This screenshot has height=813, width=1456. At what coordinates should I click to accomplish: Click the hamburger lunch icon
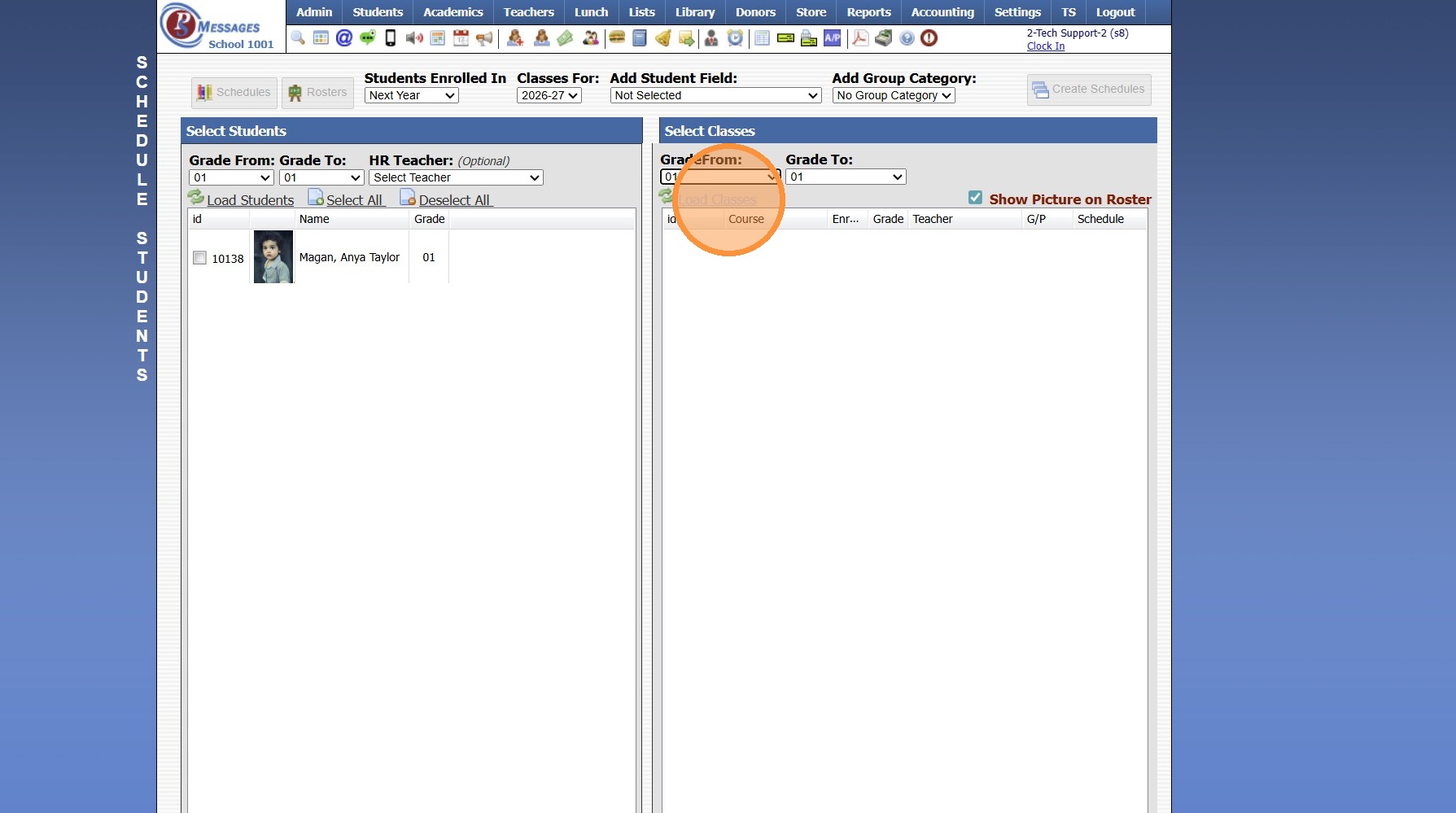pos(617,38)
